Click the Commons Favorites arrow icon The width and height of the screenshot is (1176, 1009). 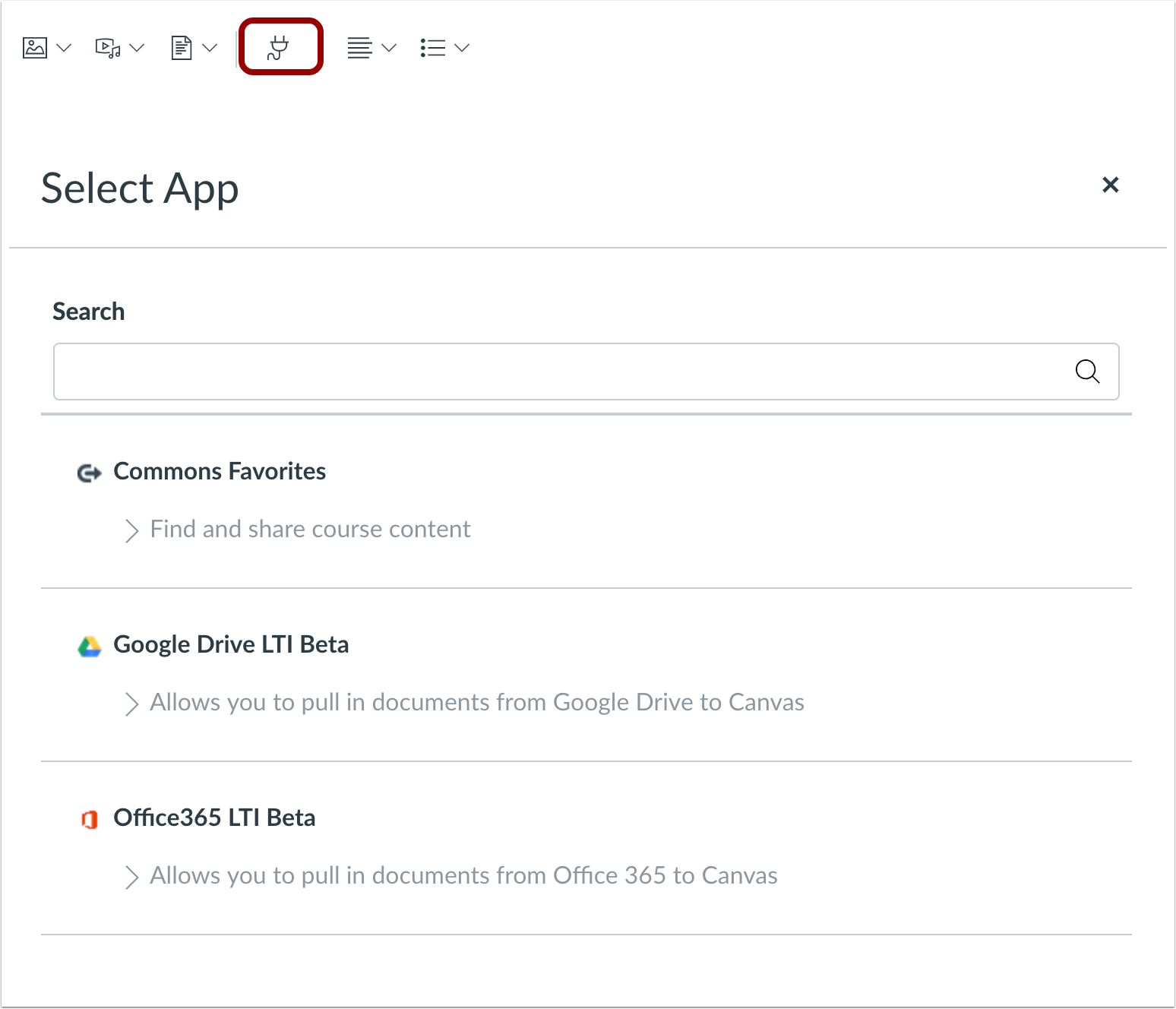coord(90,473)
